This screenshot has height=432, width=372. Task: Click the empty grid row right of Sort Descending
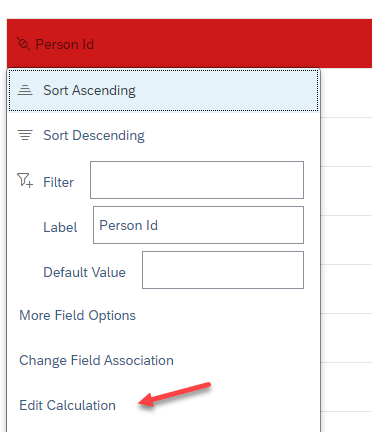click(346, 142)
